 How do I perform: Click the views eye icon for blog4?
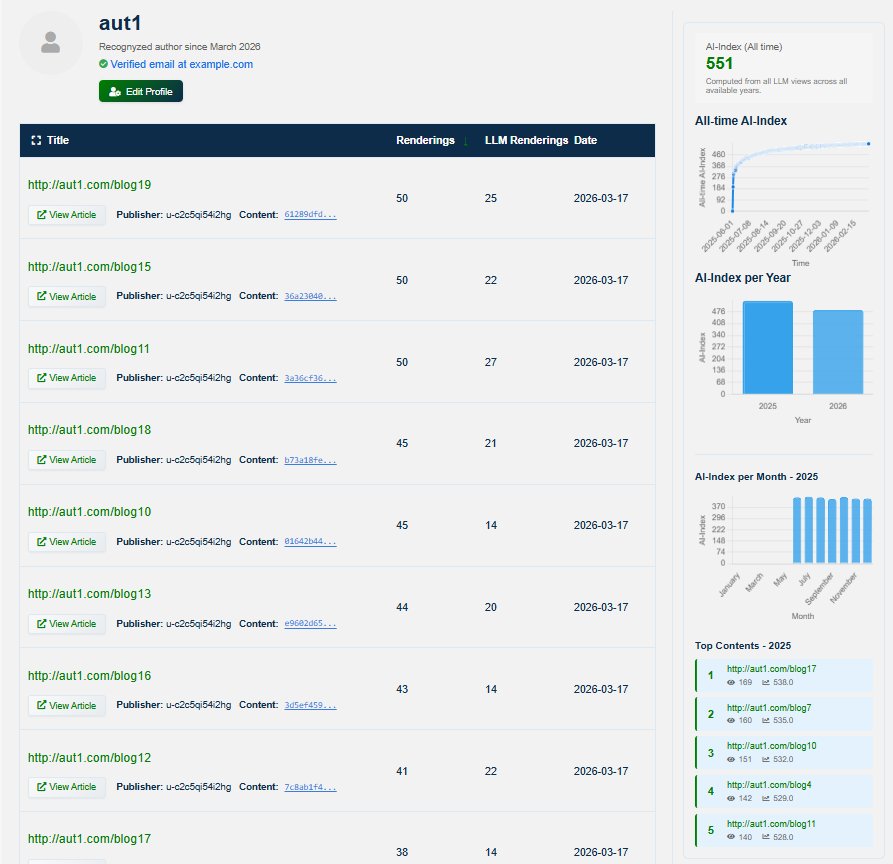pyautogui.click(x=731, y=797)
